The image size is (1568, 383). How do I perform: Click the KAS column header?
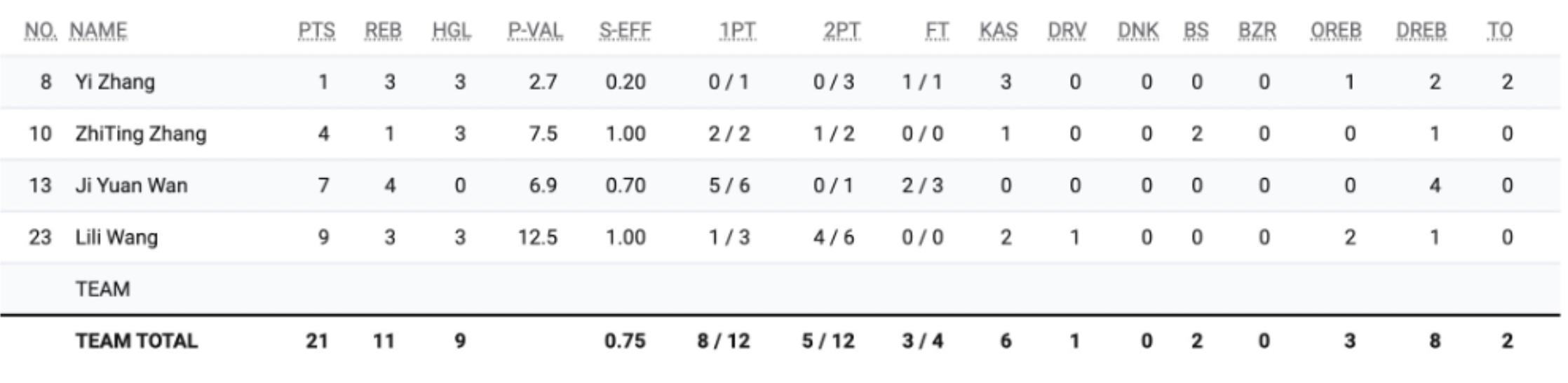[x=999, y=31]
